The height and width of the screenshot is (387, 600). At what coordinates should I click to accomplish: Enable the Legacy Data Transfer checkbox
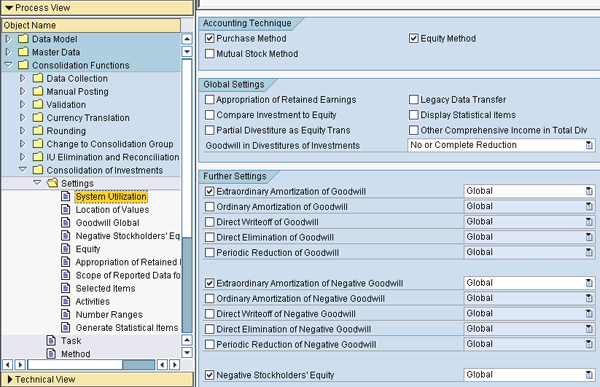tap(414, 100)
